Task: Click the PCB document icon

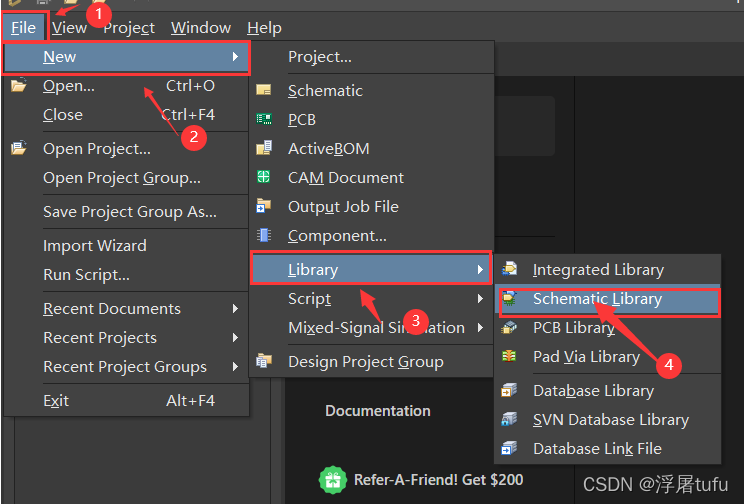Action: pos(264,119)
